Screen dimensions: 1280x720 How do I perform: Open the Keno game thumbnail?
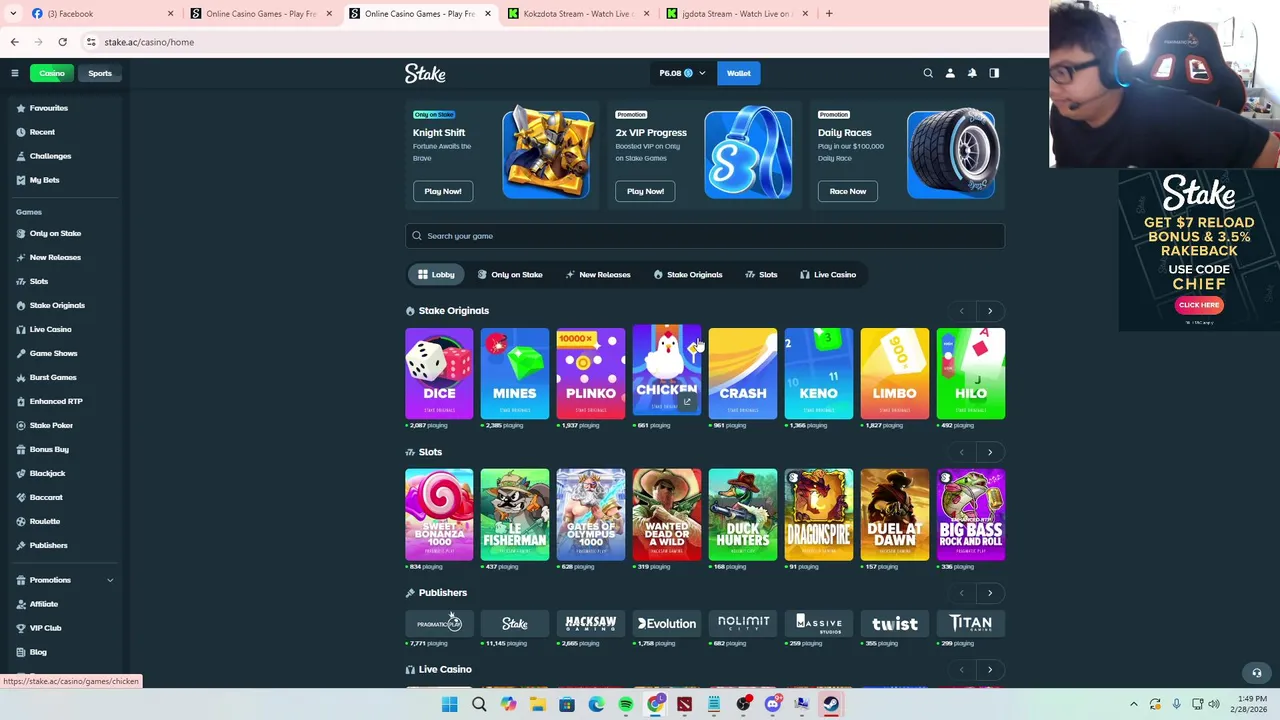point(819,373)
